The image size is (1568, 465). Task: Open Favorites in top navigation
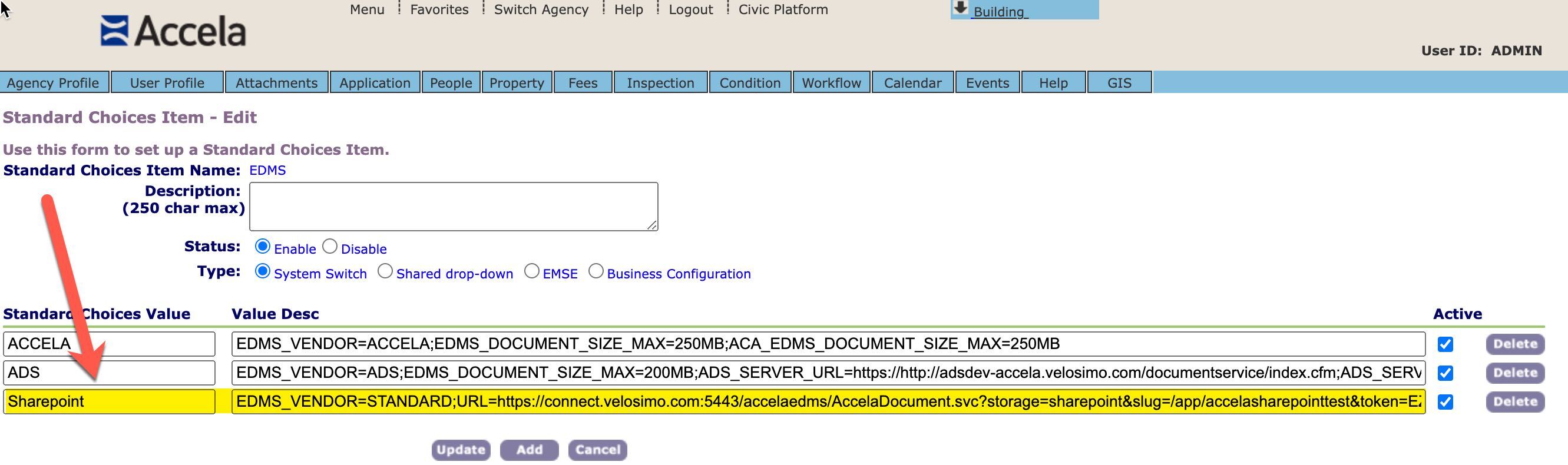point(439,10)
